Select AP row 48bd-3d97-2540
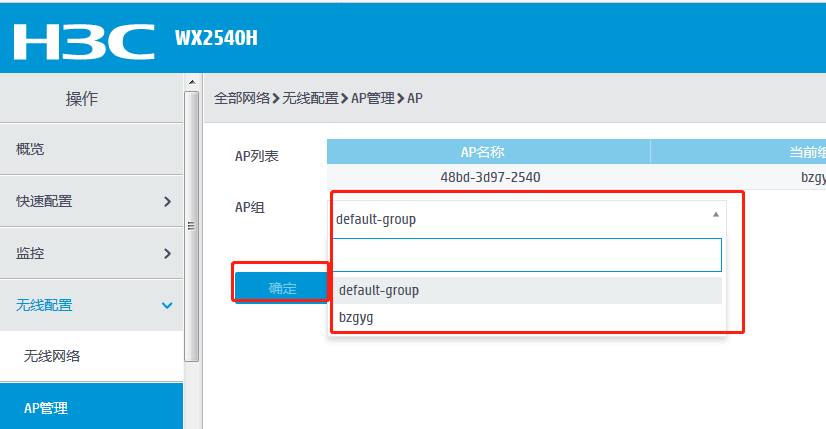This screenshot has height=429, width=826. tap(490, 177)
